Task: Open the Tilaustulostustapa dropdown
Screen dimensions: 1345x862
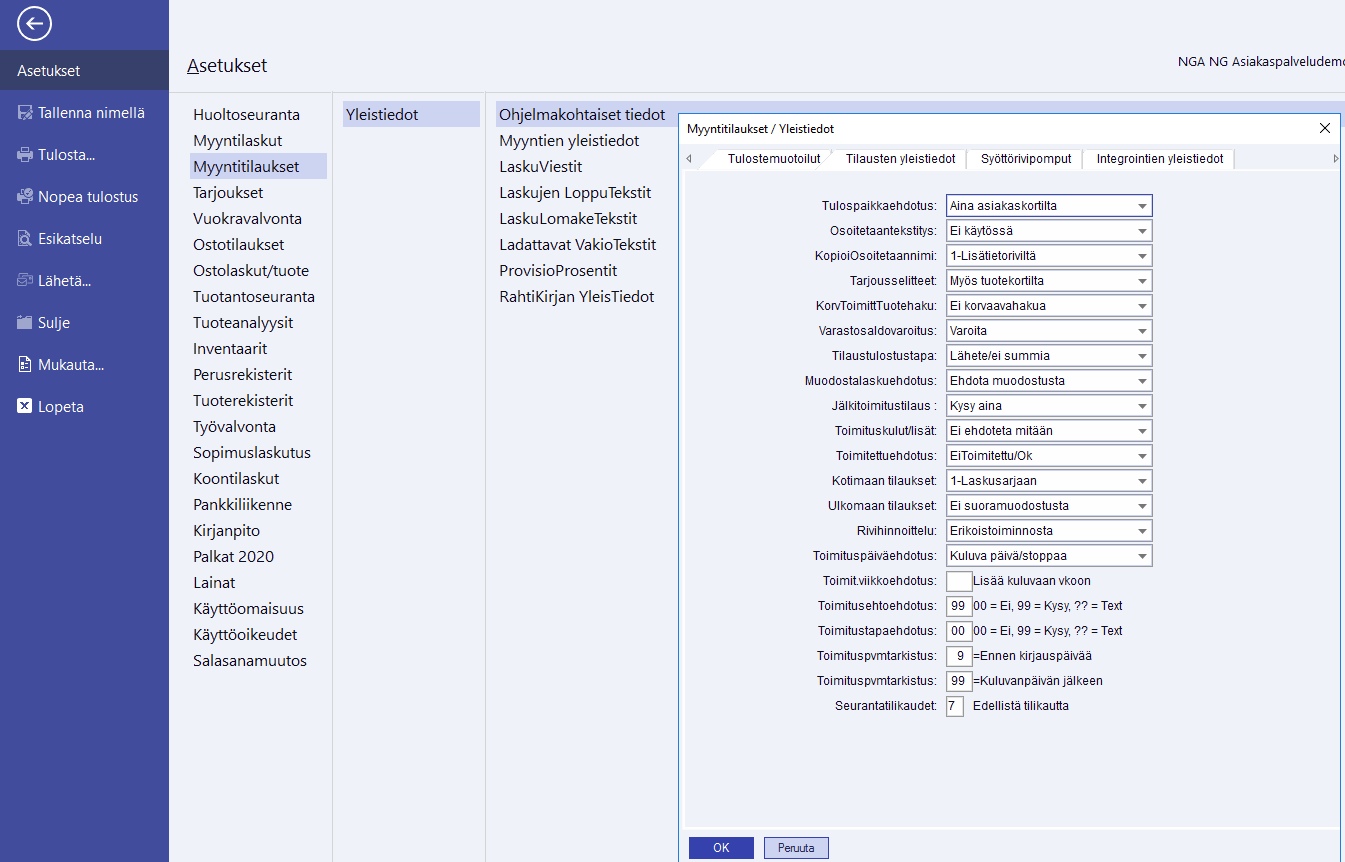Action: (1049, 356)
